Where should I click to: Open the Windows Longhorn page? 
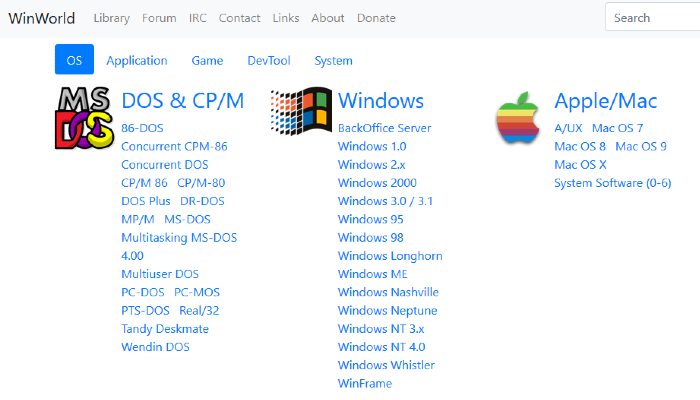point(390,256)
